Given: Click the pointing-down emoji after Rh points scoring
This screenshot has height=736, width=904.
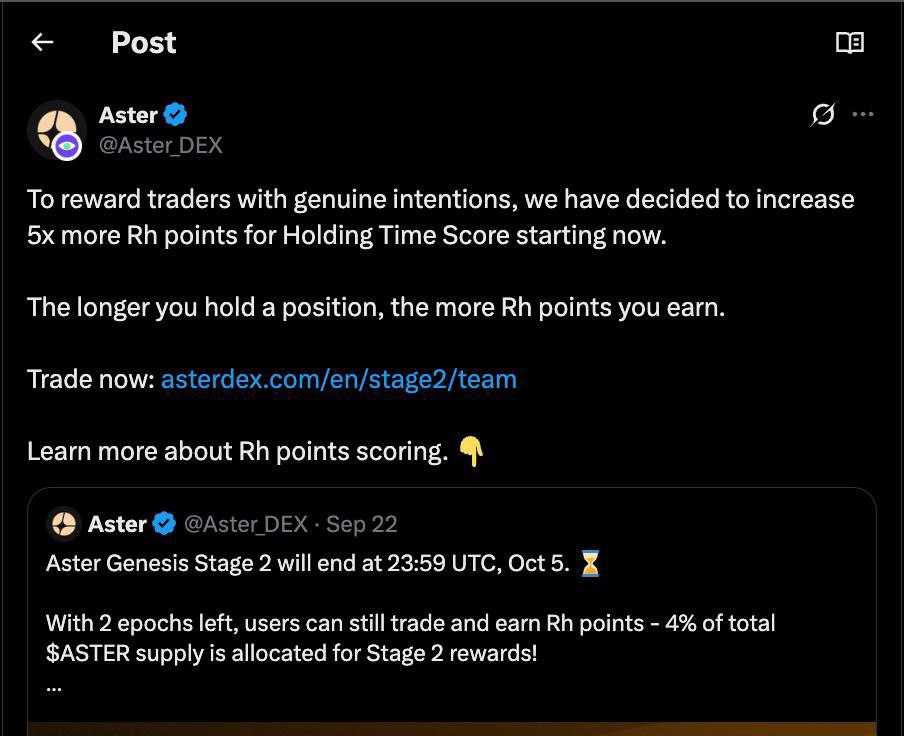Looking at the screenshot, I should [471, 452].
